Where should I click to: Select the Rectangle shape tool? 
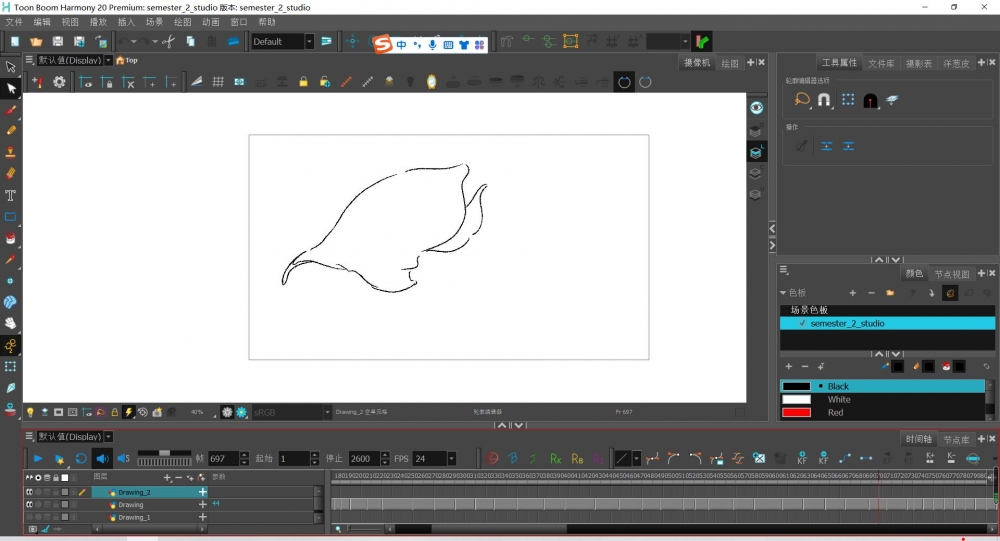(11, 216)
